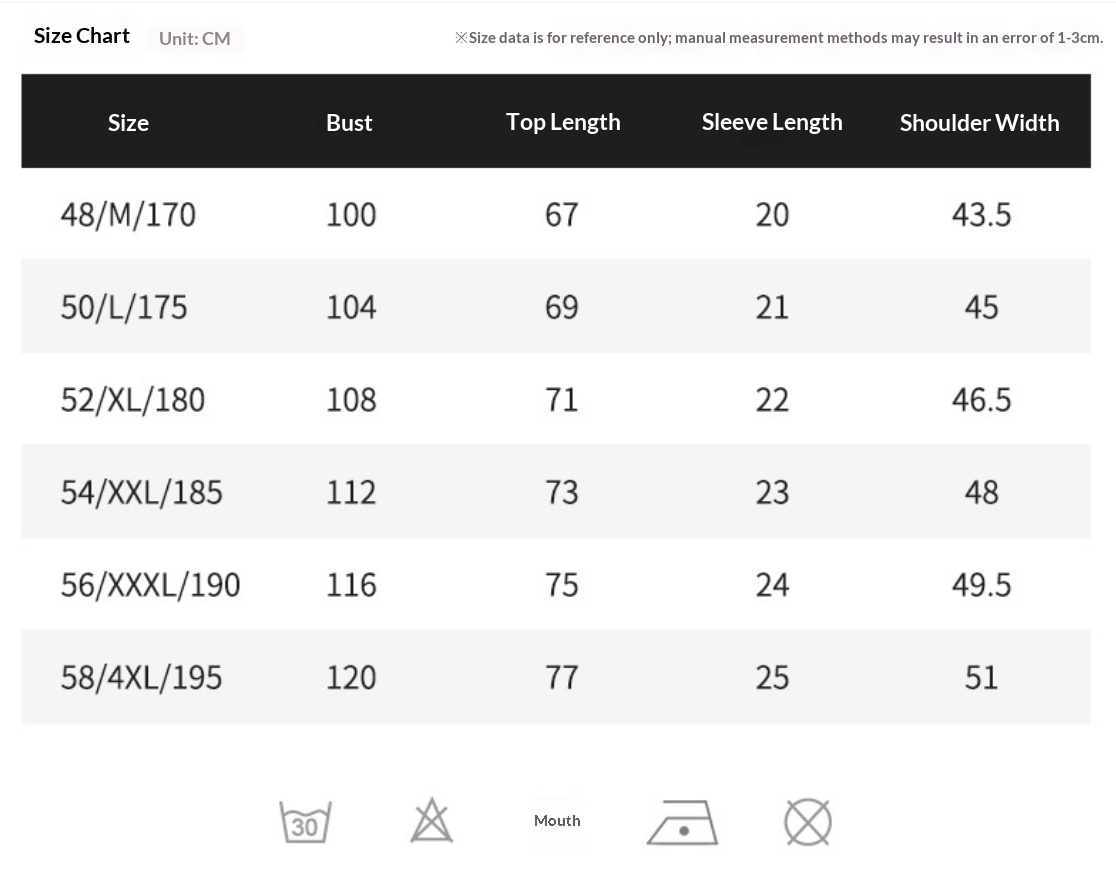Viewport: 1116px width, 887px height.
Task: Select the 48/M/170 size row
Action: point(128,214)
